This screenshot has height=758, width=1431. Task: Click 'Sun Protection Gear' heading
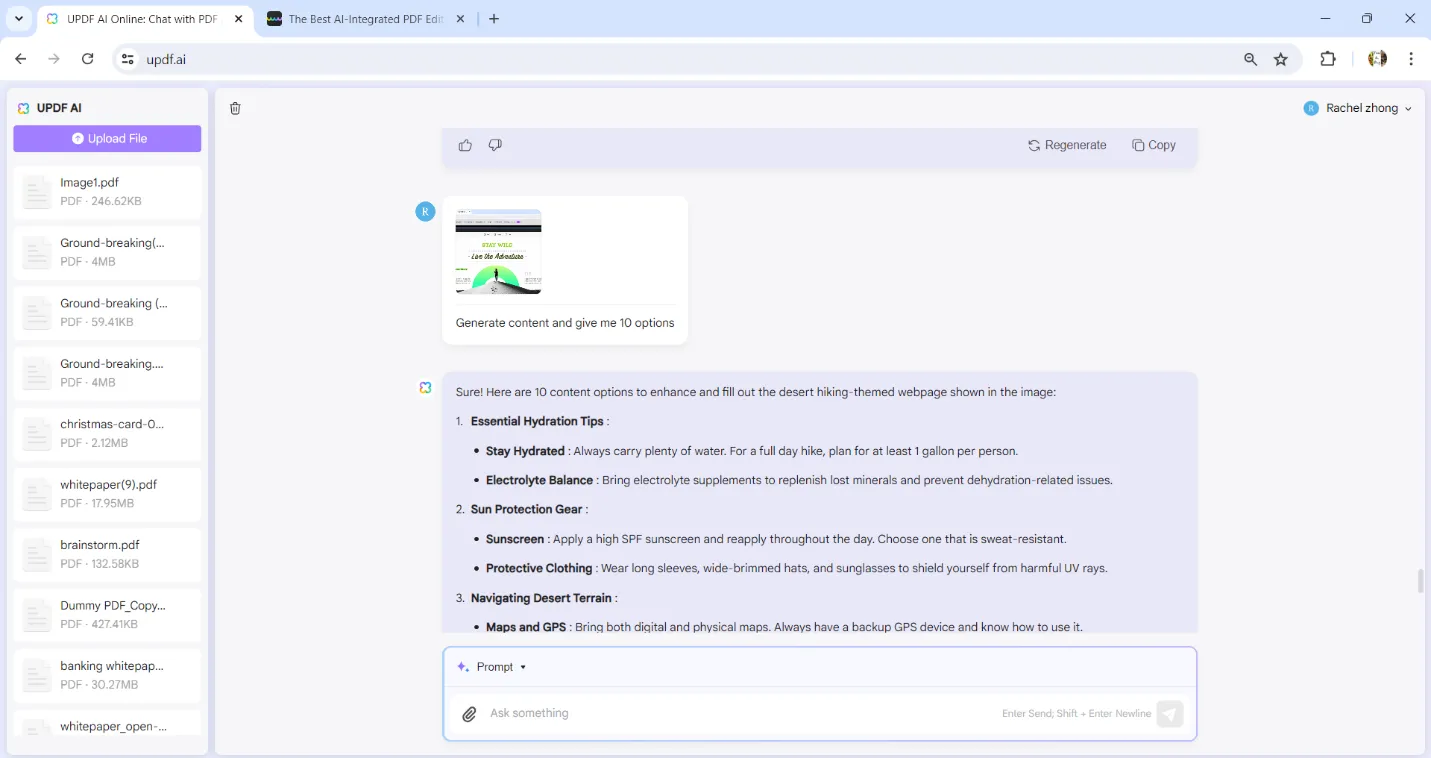(x=527, y=509)
